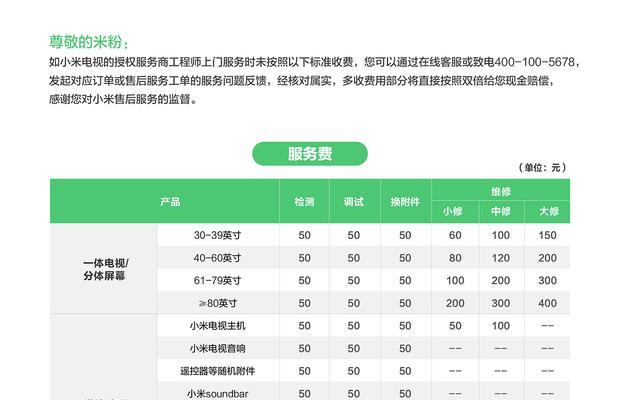Click the 换附件 column header
This screenshot has width=620, height=400.
(405, 202)
